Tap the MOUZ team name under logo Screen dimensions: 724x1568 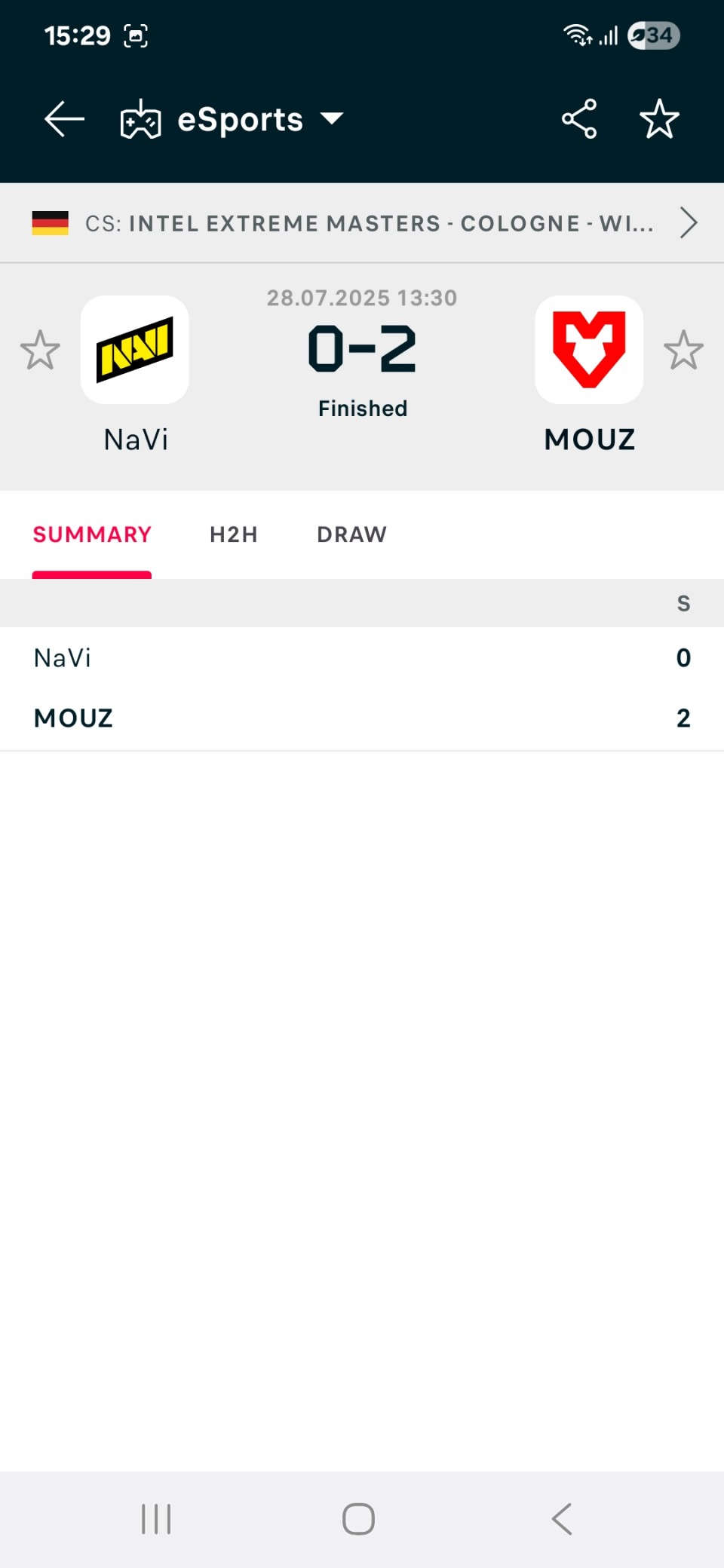(x=590, y=439)
